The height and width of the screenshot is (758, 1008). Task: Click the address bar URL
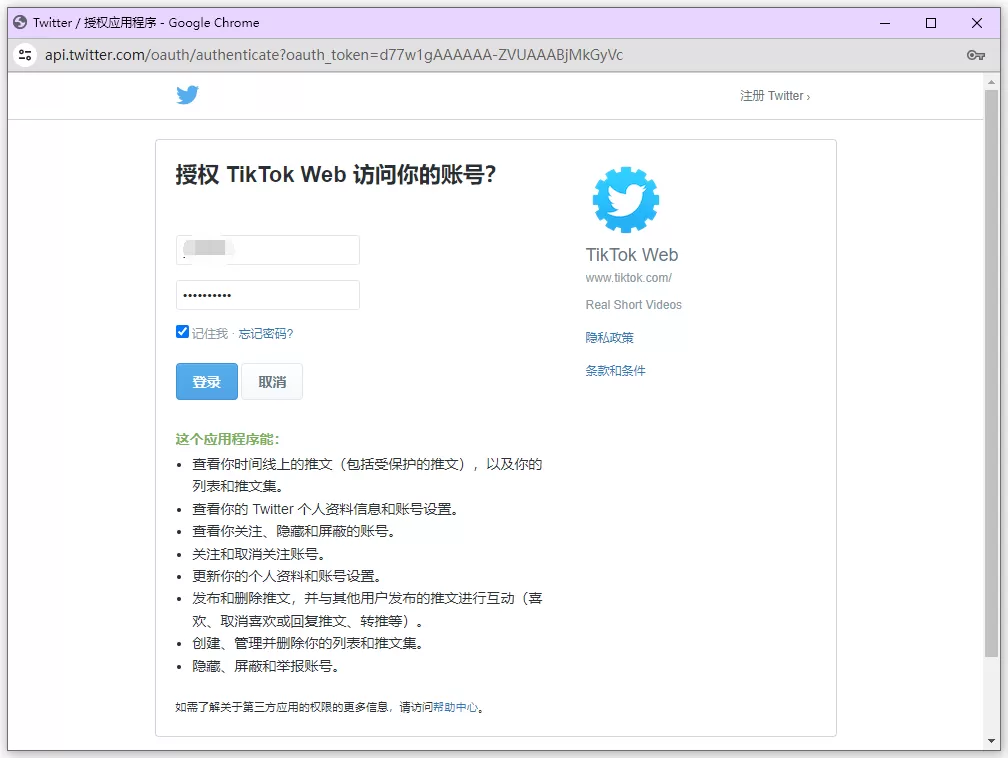[x=334, y=55]
